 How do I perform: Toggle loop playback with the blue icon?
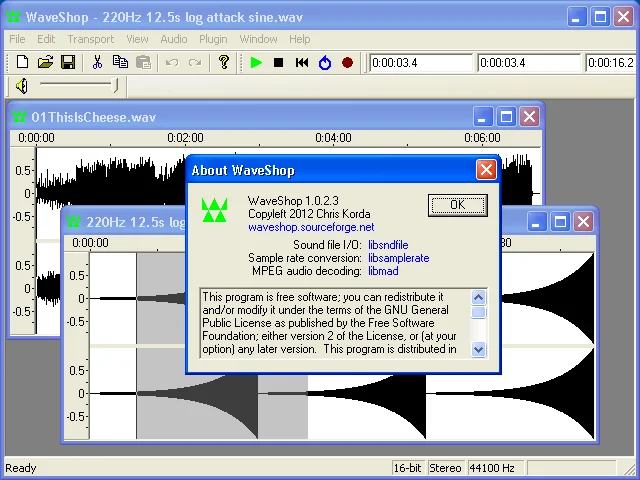325,62
